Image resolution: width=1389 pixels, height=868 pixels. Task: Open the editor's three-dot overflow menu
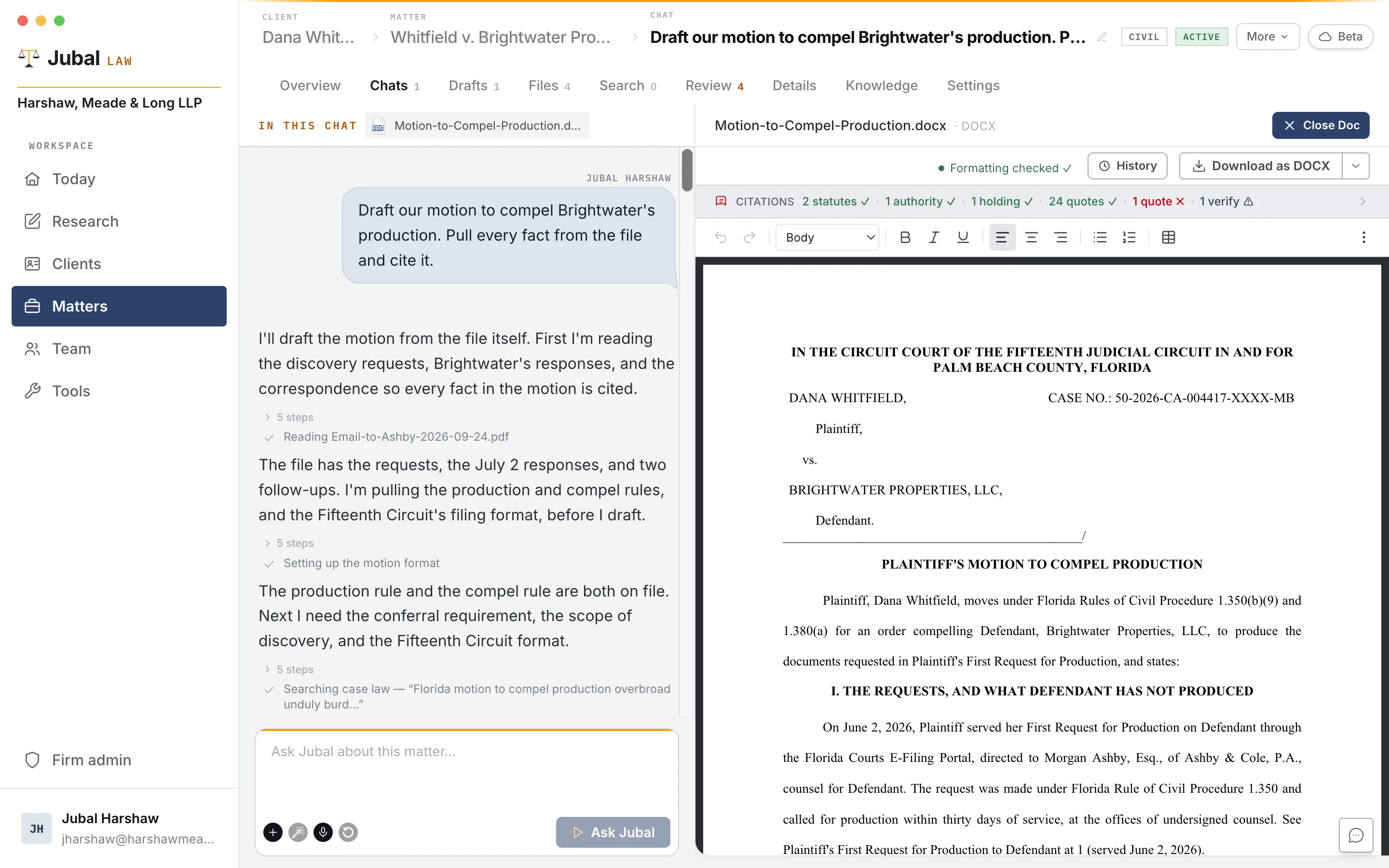click(1364, 237)
